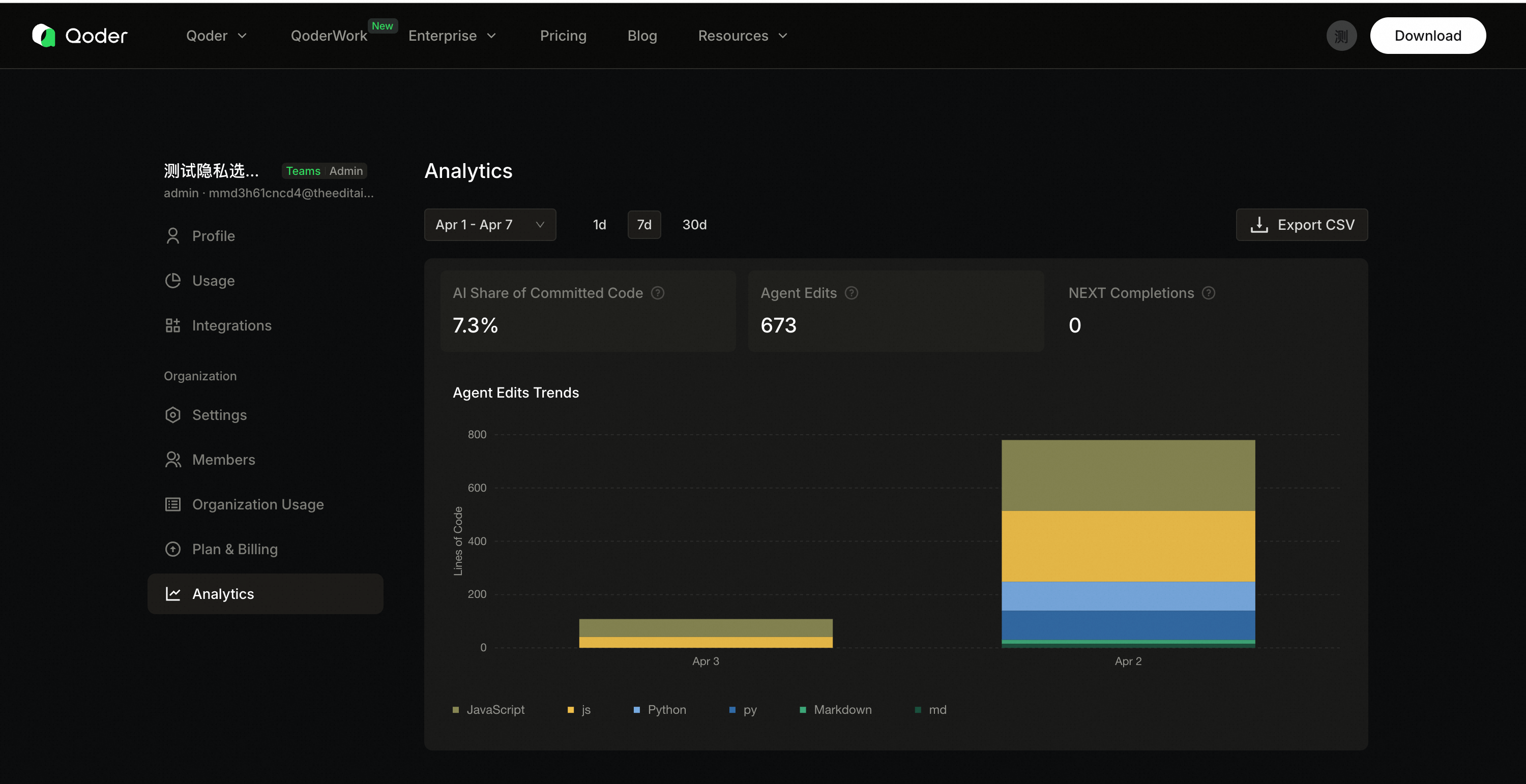Select Analytics in the sidebar
This screenshot has width=1526, height=784.
click(266, 594)
